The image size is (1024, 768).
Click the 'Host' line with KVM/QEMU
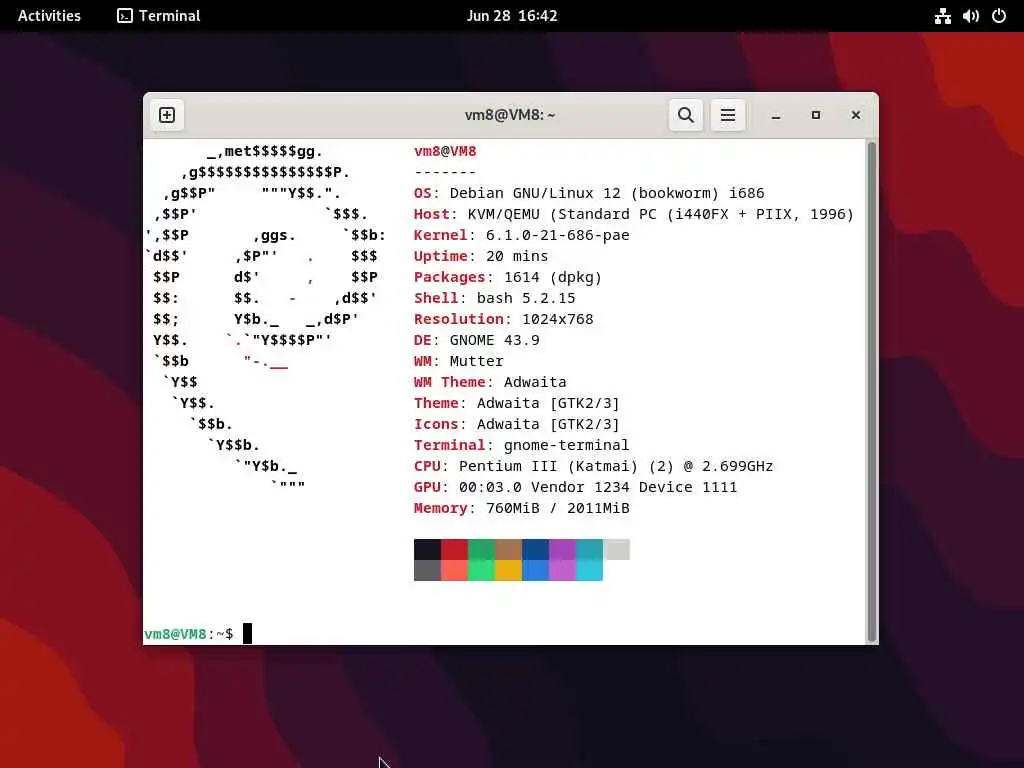coord(633,214)
